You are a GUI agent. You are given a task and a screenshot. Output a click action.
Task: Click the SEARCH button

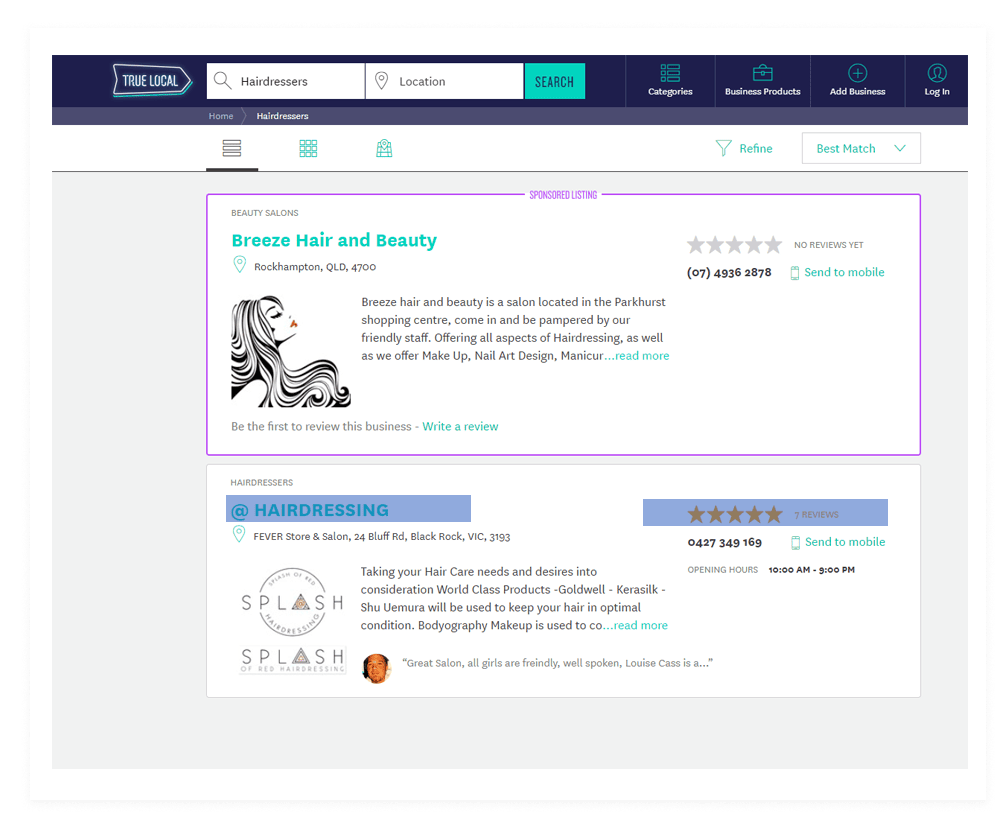tap(554, 81)
